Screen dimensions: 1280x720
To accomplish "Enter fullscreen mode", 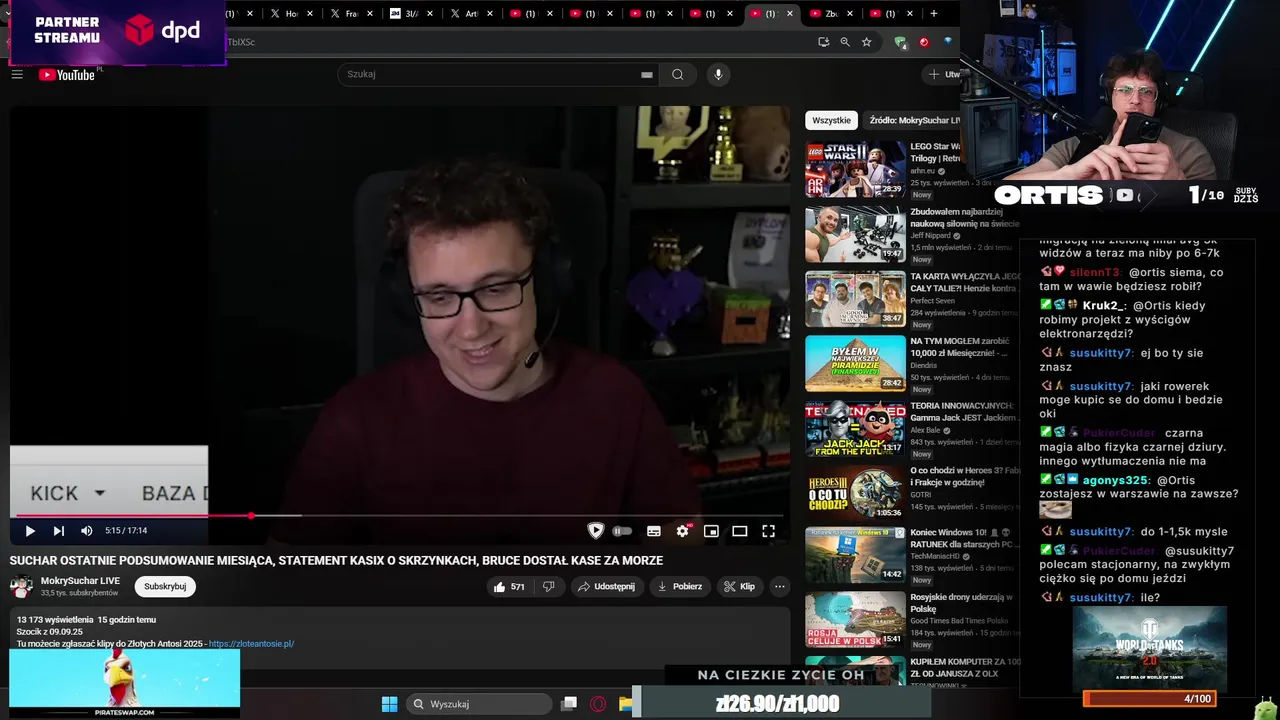I will tap(768, 531).
